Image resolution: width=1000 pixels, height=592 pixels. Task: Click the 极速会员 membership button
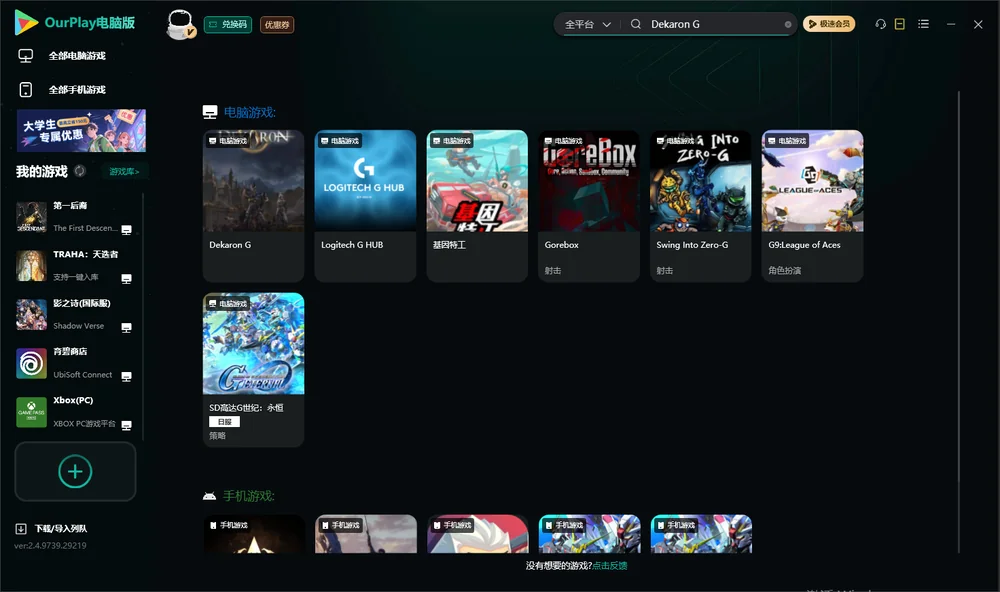click(x=829, y=24)
